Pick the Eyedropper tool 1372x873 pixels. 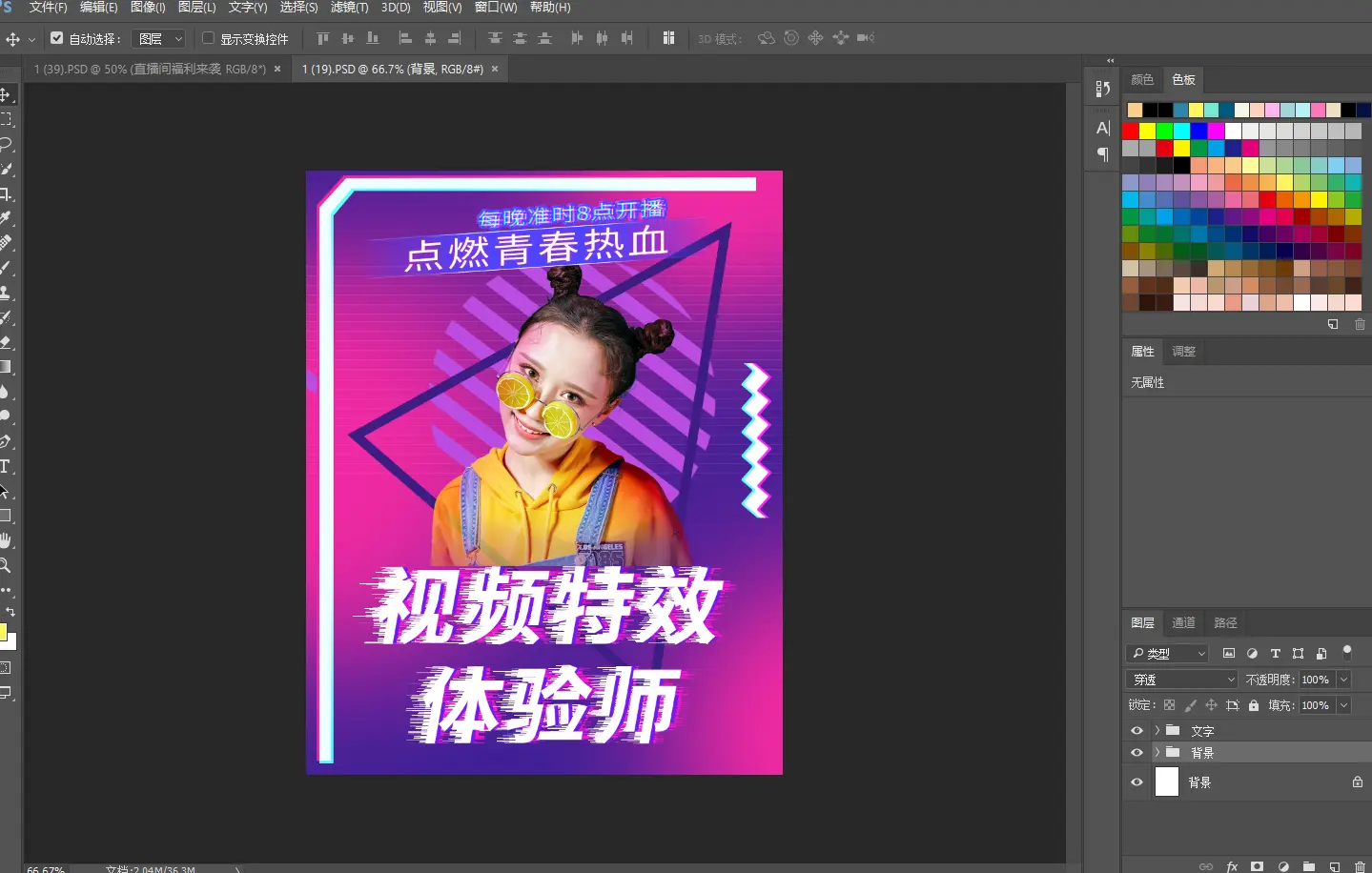tap(5, 218)
